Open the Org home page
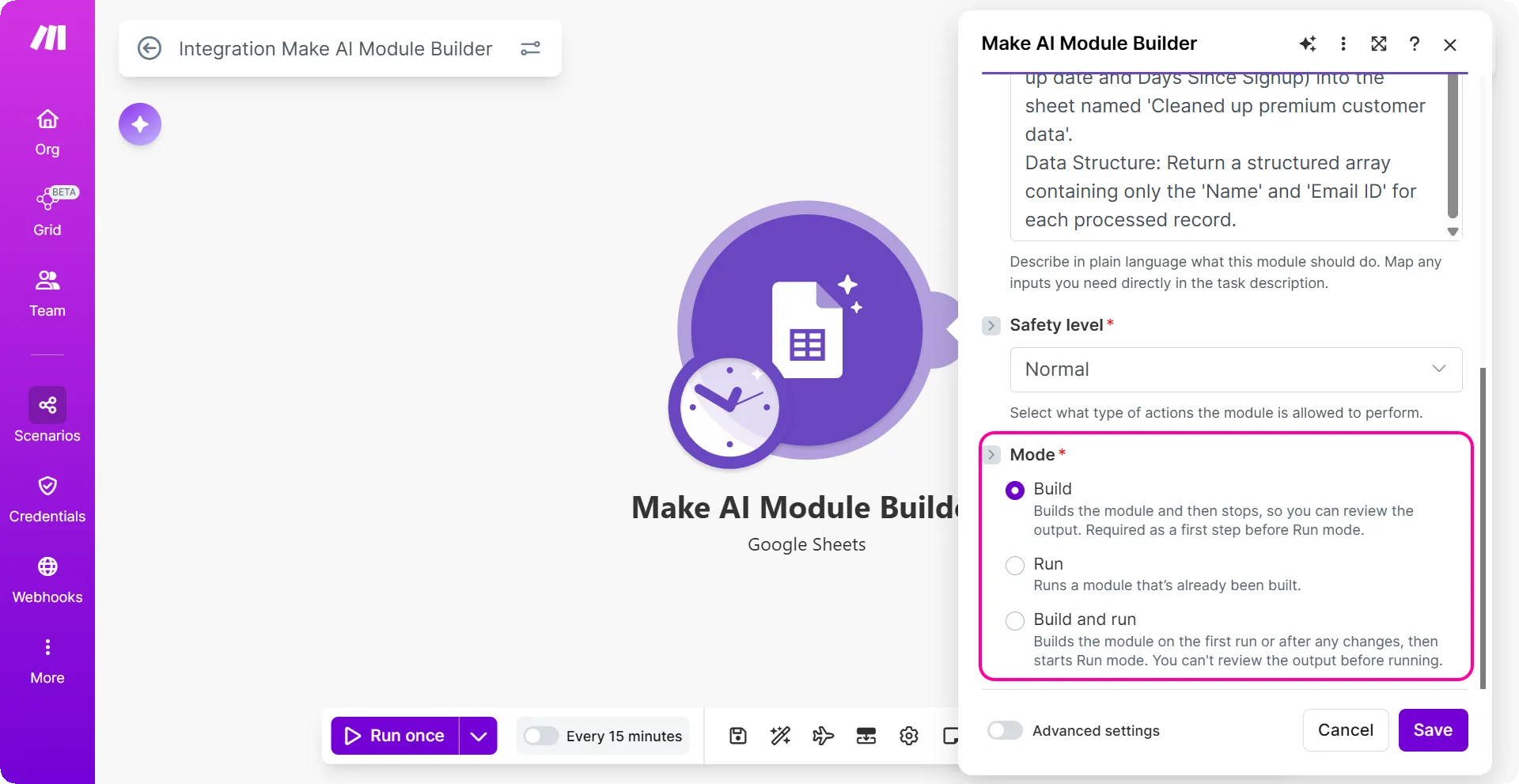The height and width of the screenshot is (784, 1519). click(x=47, y=133)
